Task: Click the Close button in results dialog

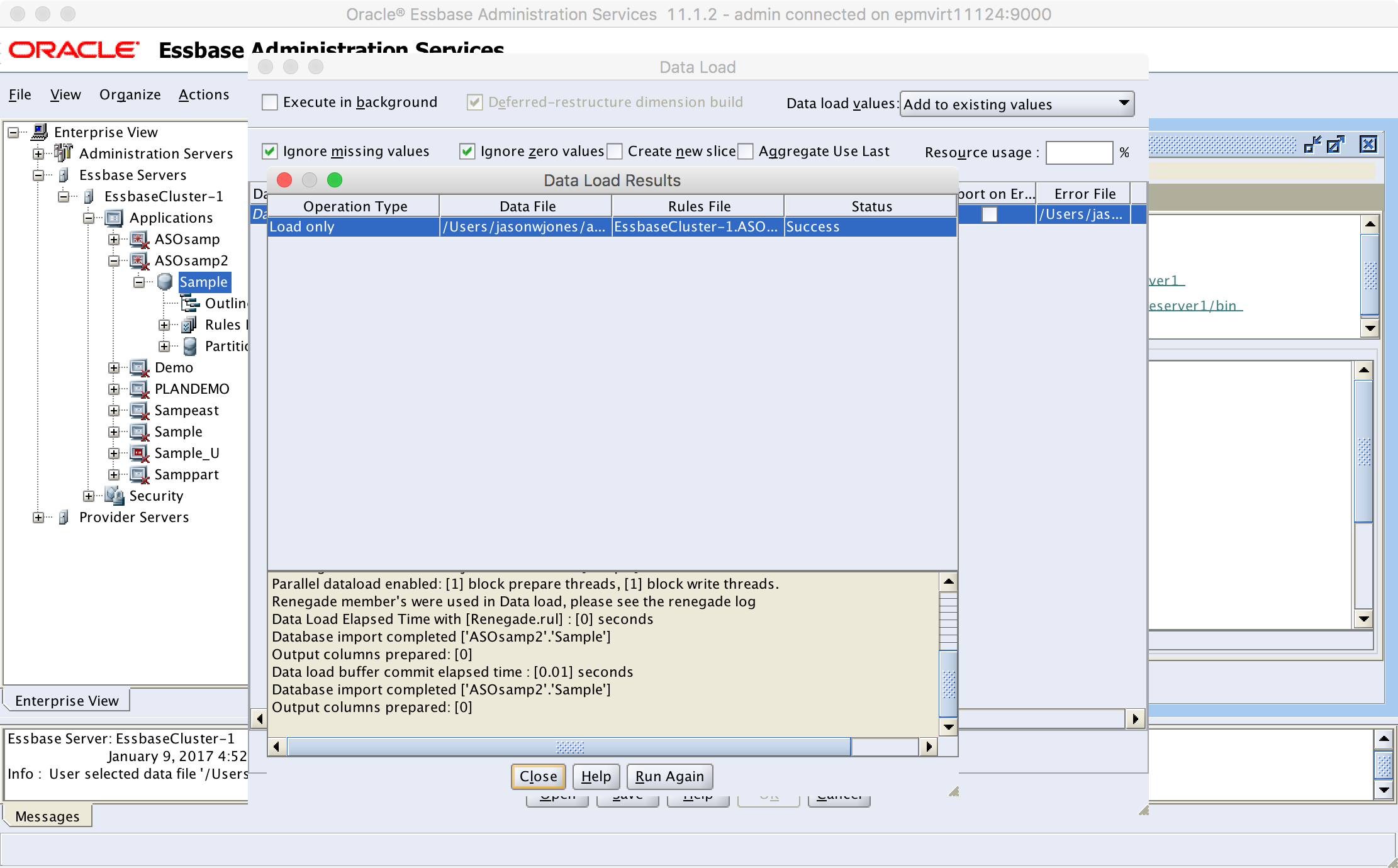Action: click(538, 776)
